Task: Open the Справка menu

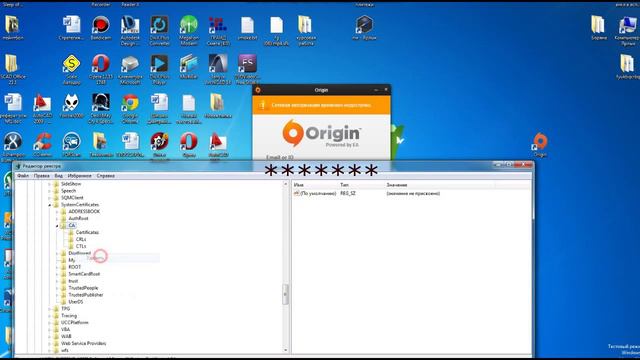Action: (x=106, y=176)
